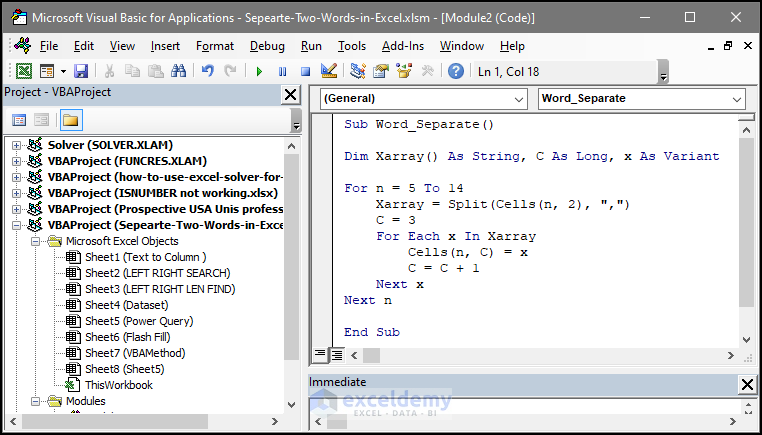This screenshot has width=762, height=435.
Task: Open VBA Help question mark icon
Action: click(456, 72)
